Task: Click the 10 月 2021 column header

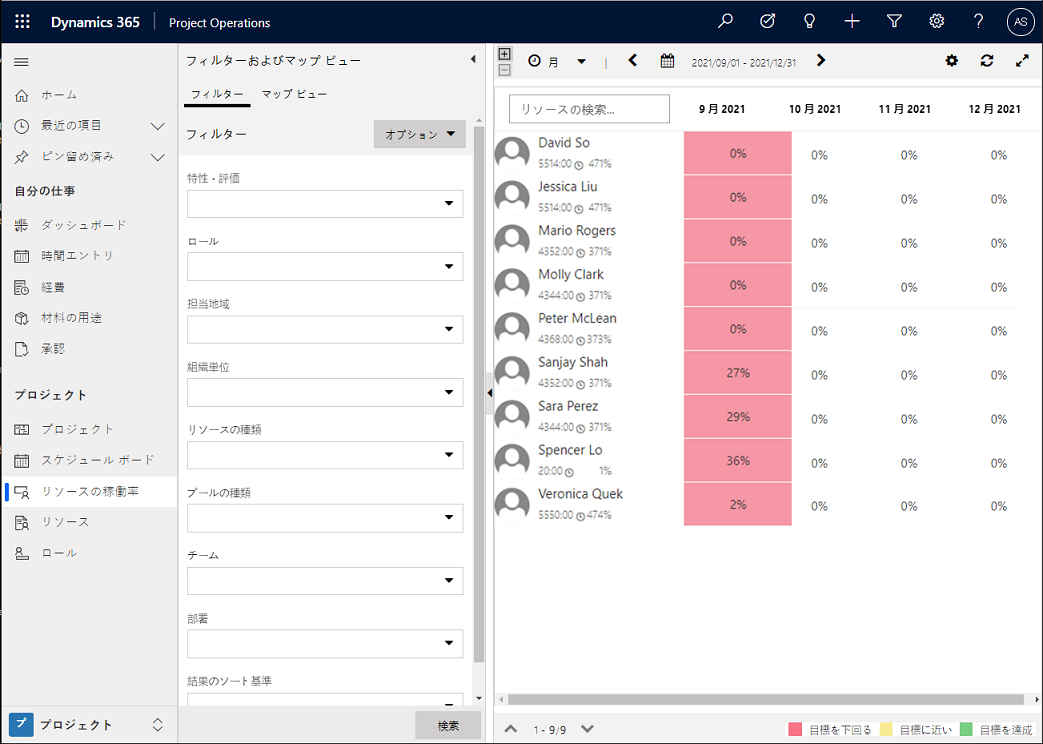Action: pyautogui.click(x=815, y=109)
